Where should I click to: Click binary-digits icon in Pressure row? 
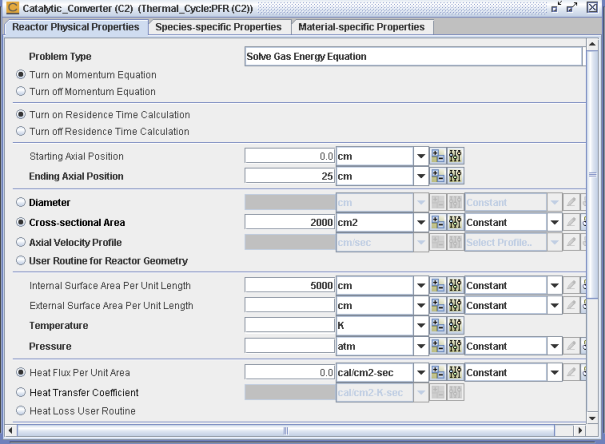456,346
